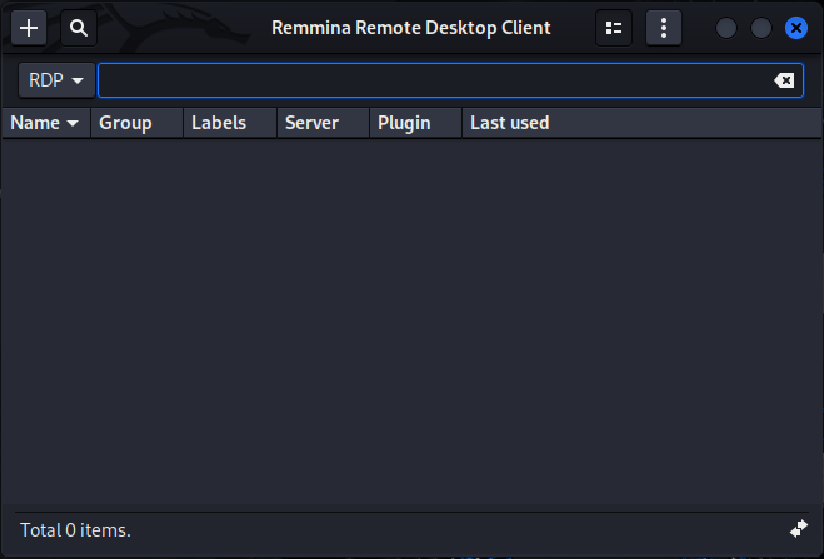The height and width of the screenshot is (559, 824).
Task: Click the 'Total 0 items.' status text
Action: pos(75,530)
